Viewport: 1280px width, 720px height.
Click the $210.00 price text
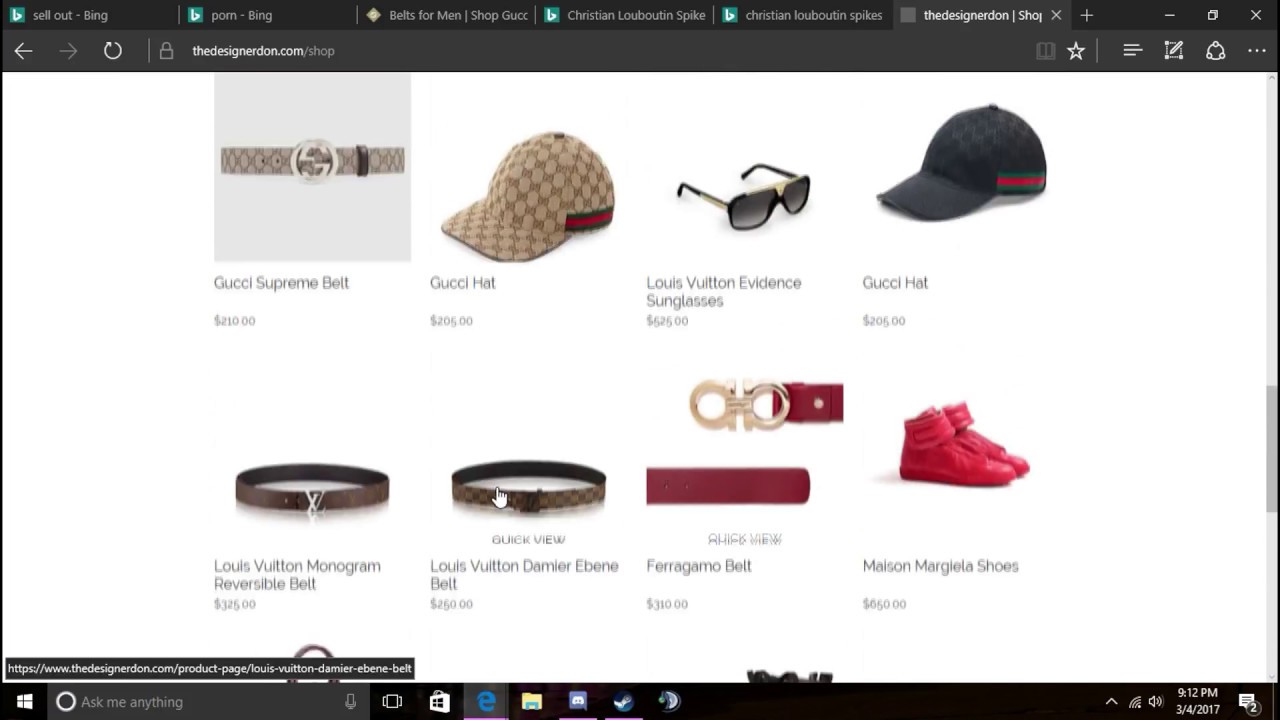pos(234,321)
